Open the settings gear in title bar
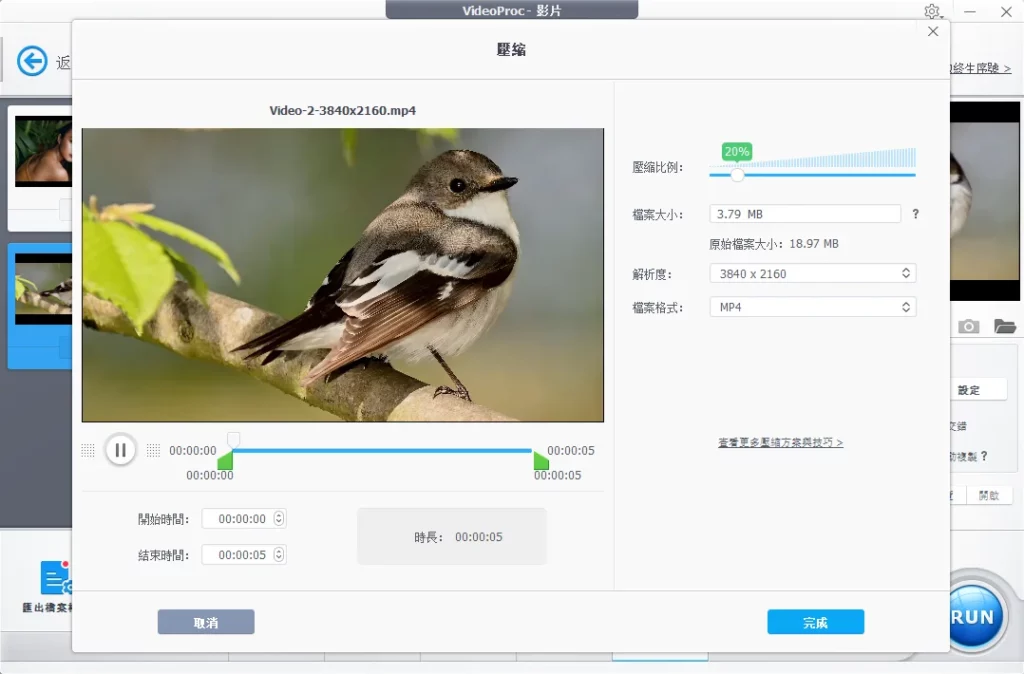The width and height of the screenshot is (1024, 674). coord(932,11)
